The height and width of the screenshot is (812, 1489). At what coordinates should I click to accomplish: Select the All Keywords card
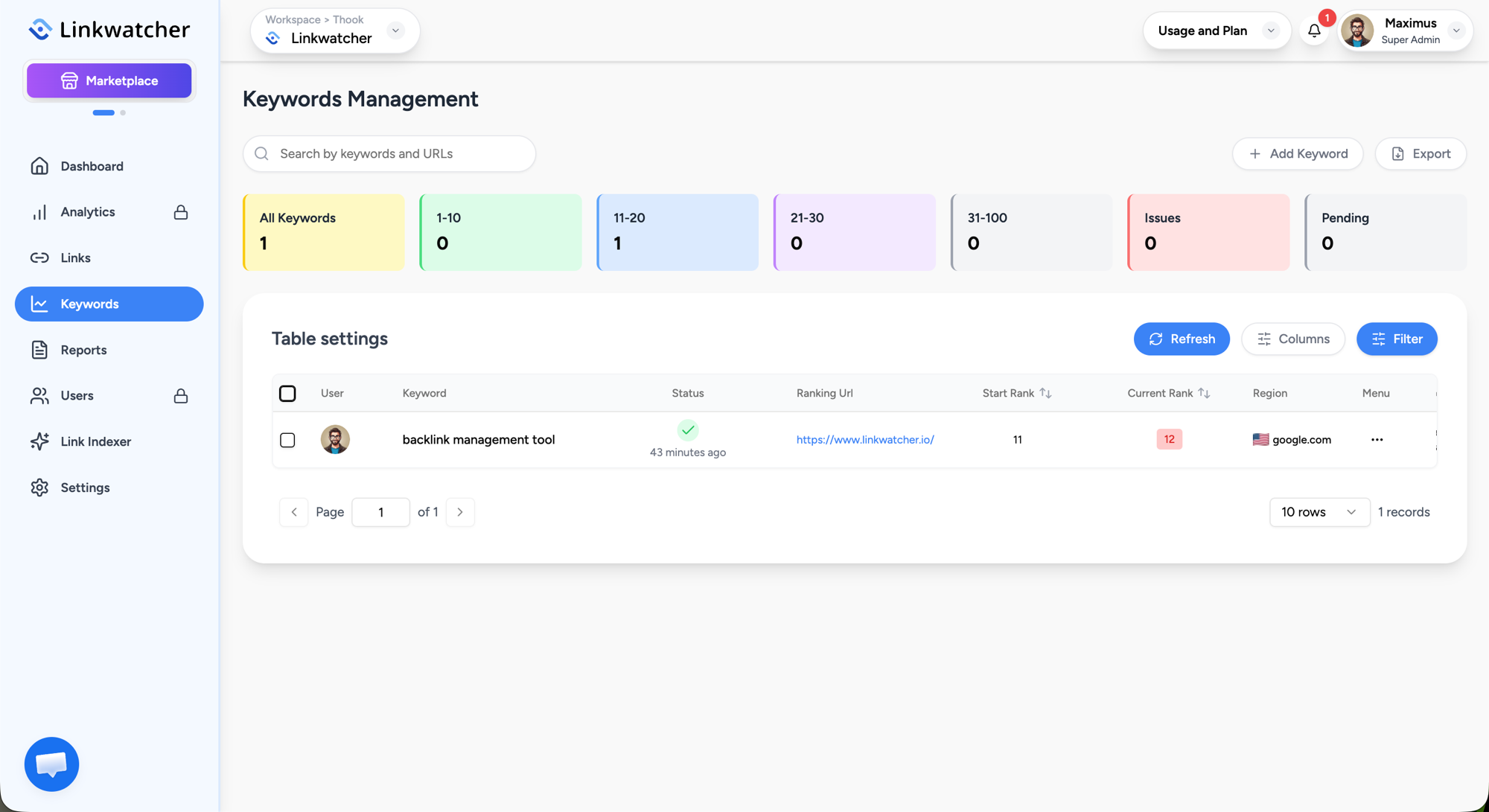[324, 232]
